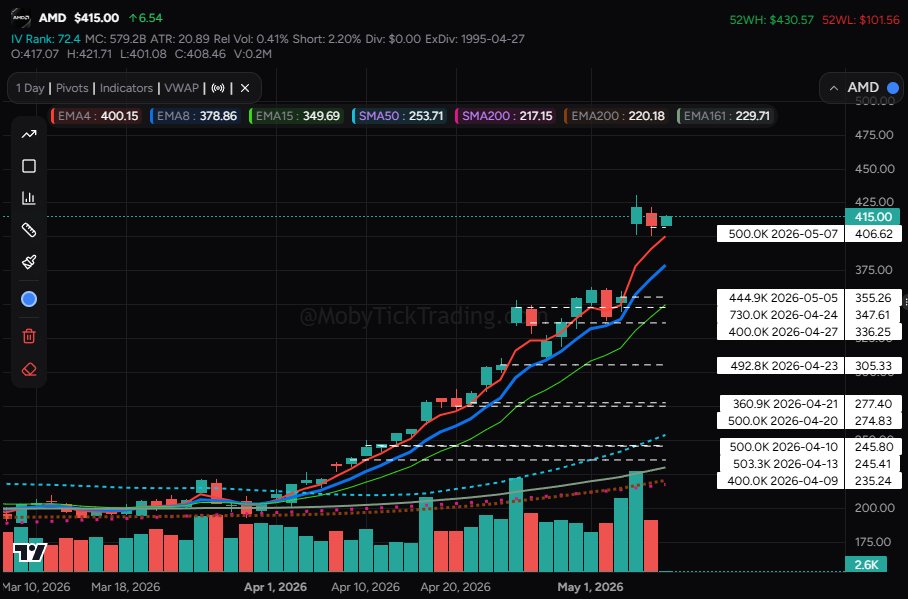Click the 305.33 price label
908x599 pixels.
coord(873,366)
